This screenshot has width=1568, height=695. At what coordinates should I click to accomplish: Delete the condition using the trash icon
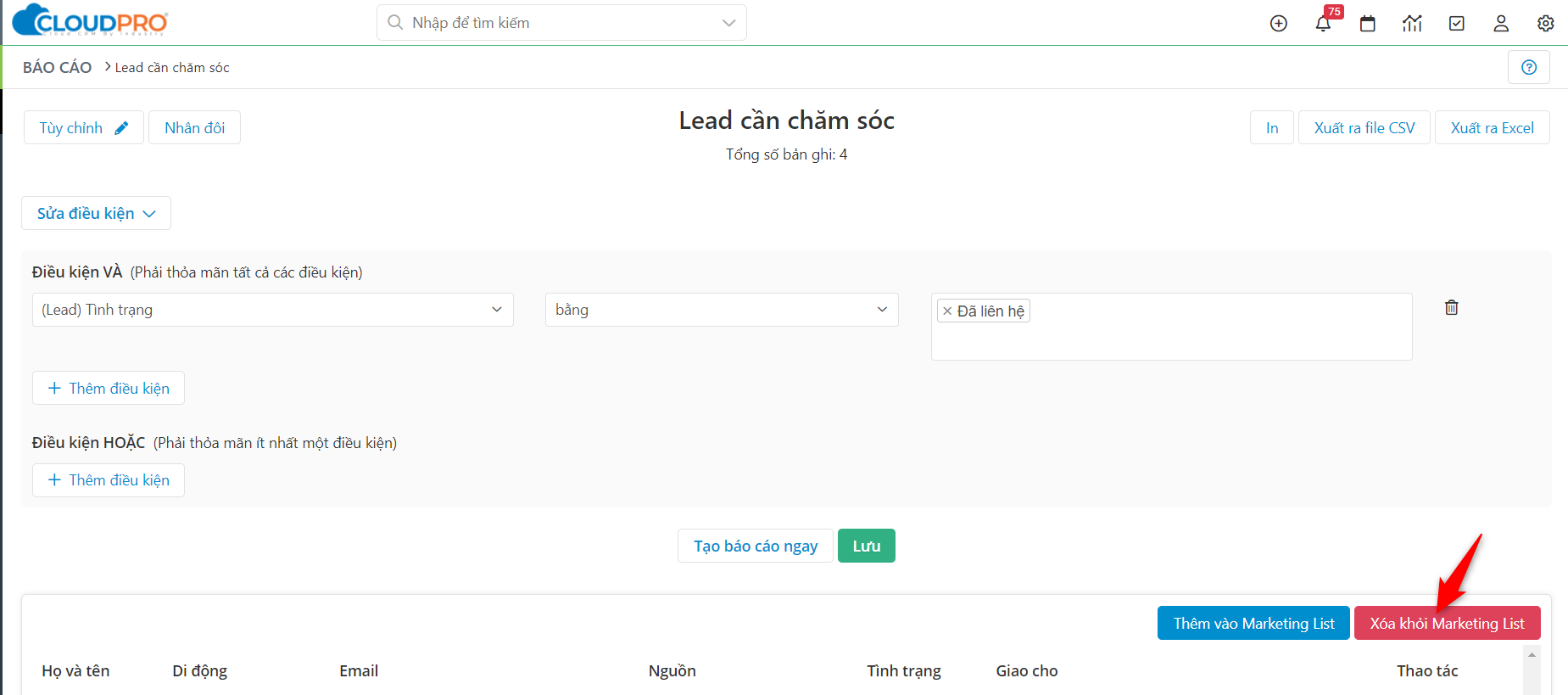point(1451,307)
